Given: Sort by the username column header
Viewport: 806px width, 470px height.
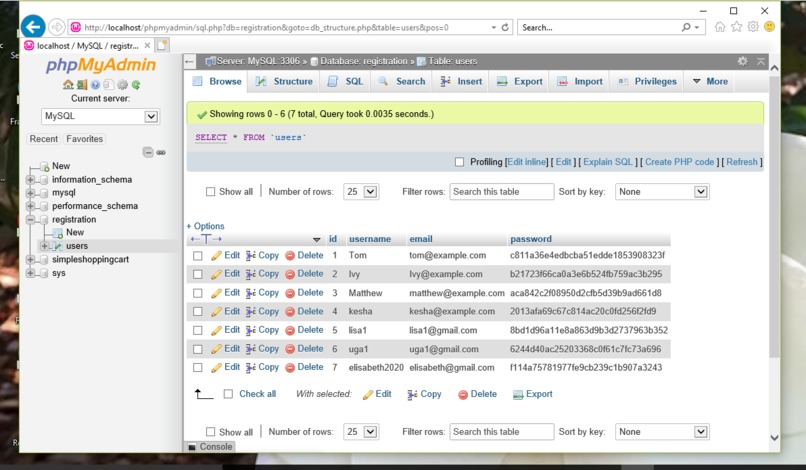Looking at the screenshot, I should tap(370, 239).
